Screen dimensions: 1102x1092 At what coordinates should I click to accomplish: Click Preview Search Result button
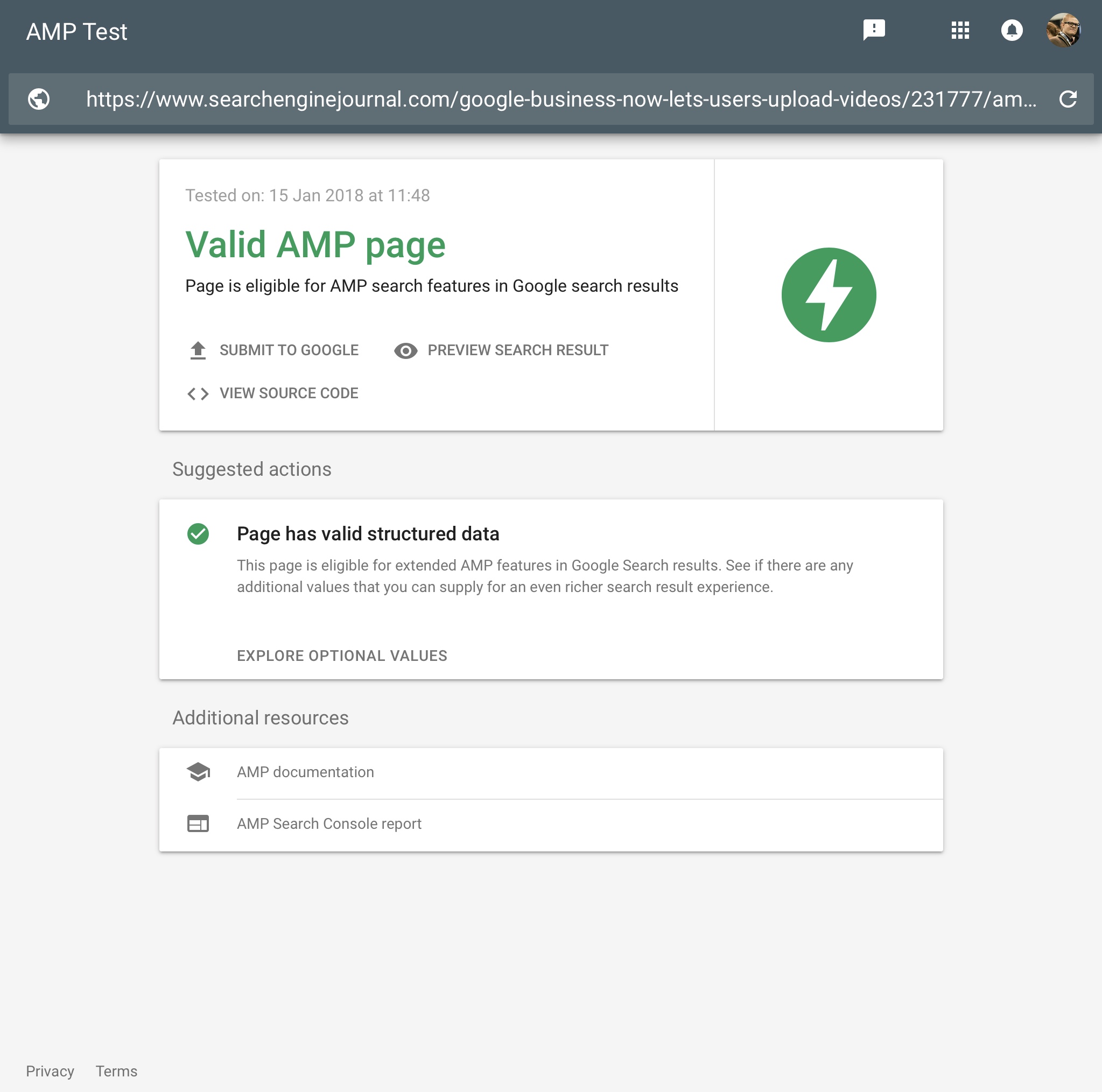(x=501, y=350)
